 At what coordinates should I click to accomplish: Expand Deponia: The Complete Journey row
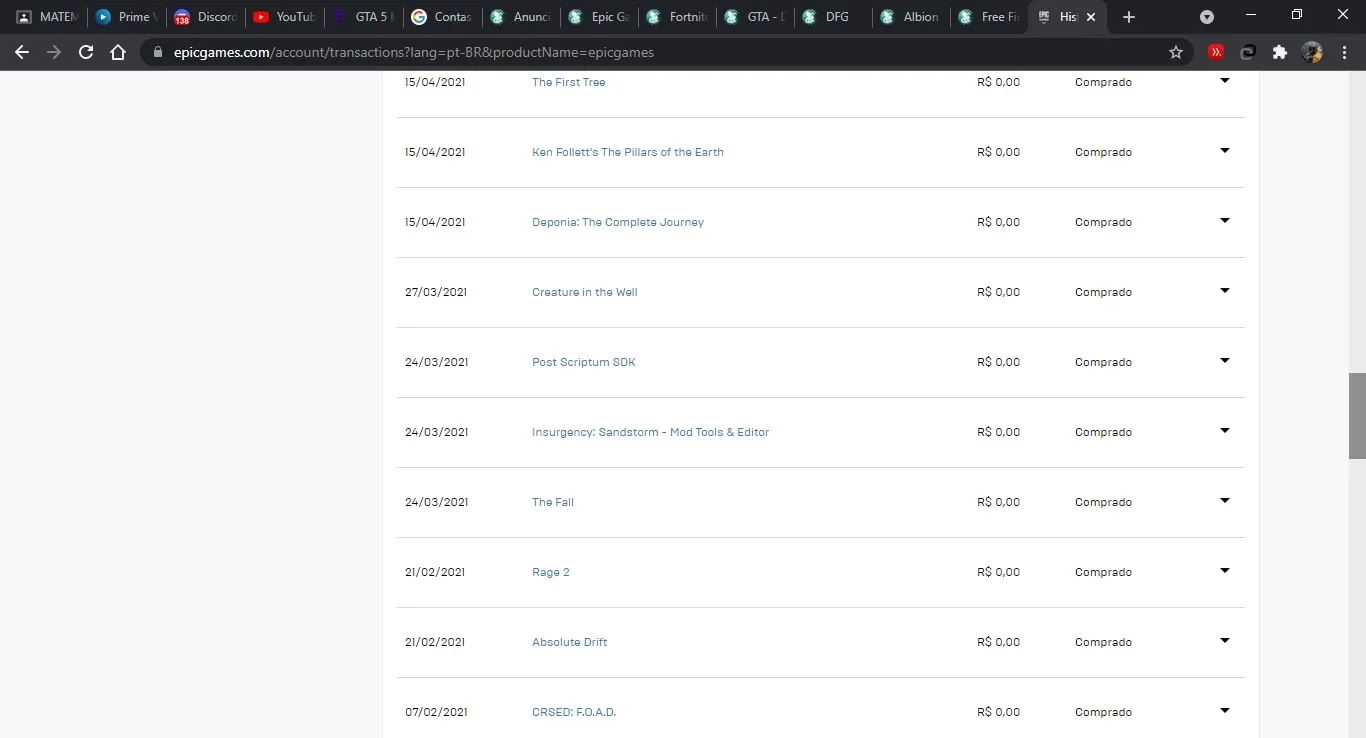point(1225,221)
